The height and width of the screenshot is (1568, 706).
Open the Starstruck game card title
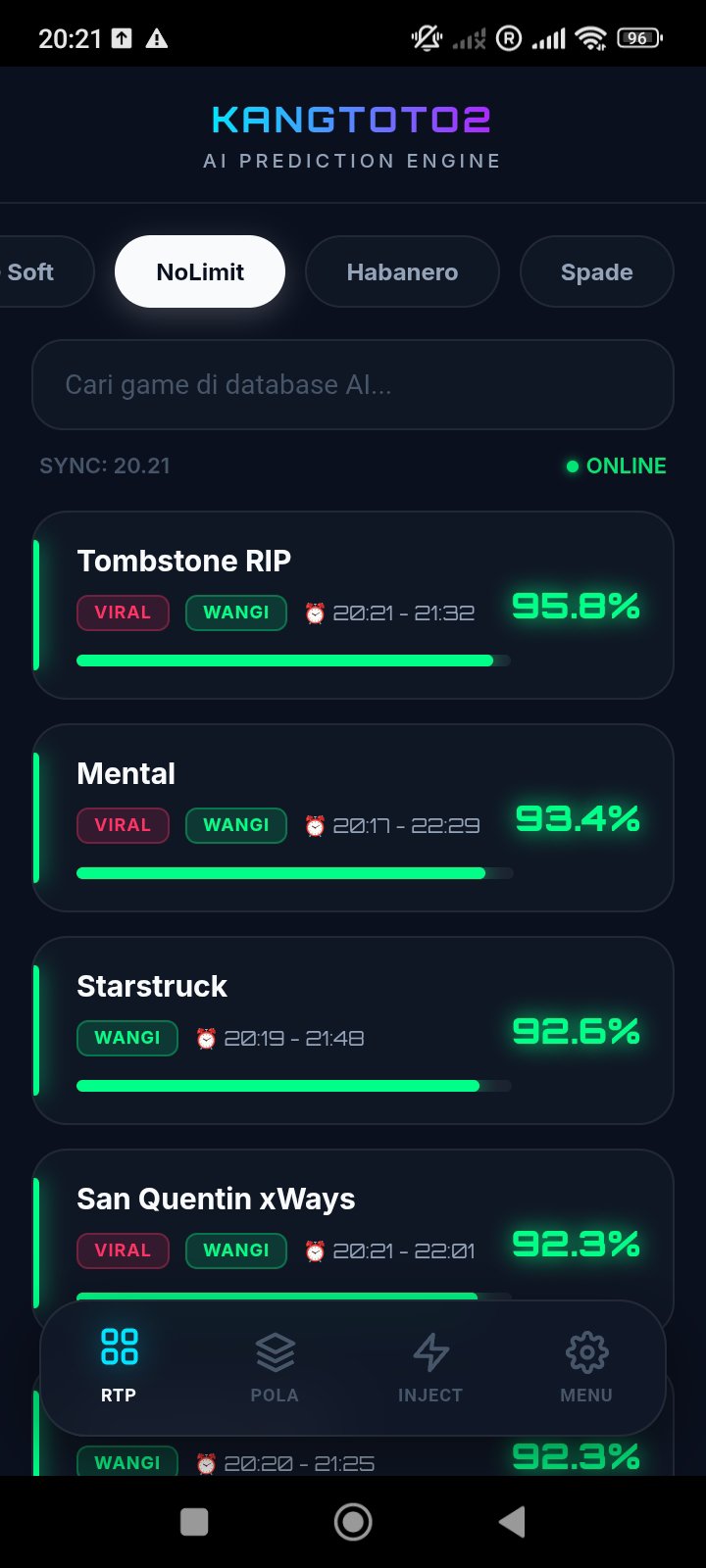tap(152, 986)
